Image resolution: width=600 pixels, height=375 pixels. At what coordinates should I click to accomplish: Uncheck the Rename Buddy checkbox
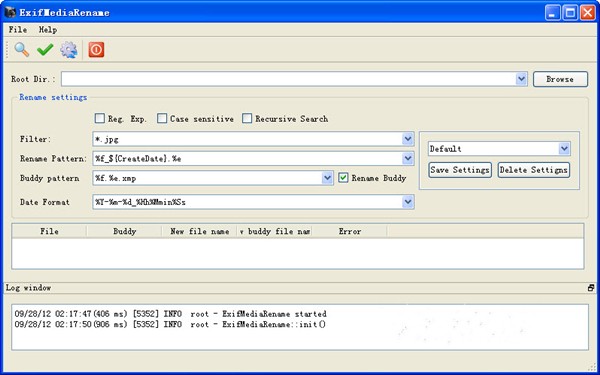(343, 178)
